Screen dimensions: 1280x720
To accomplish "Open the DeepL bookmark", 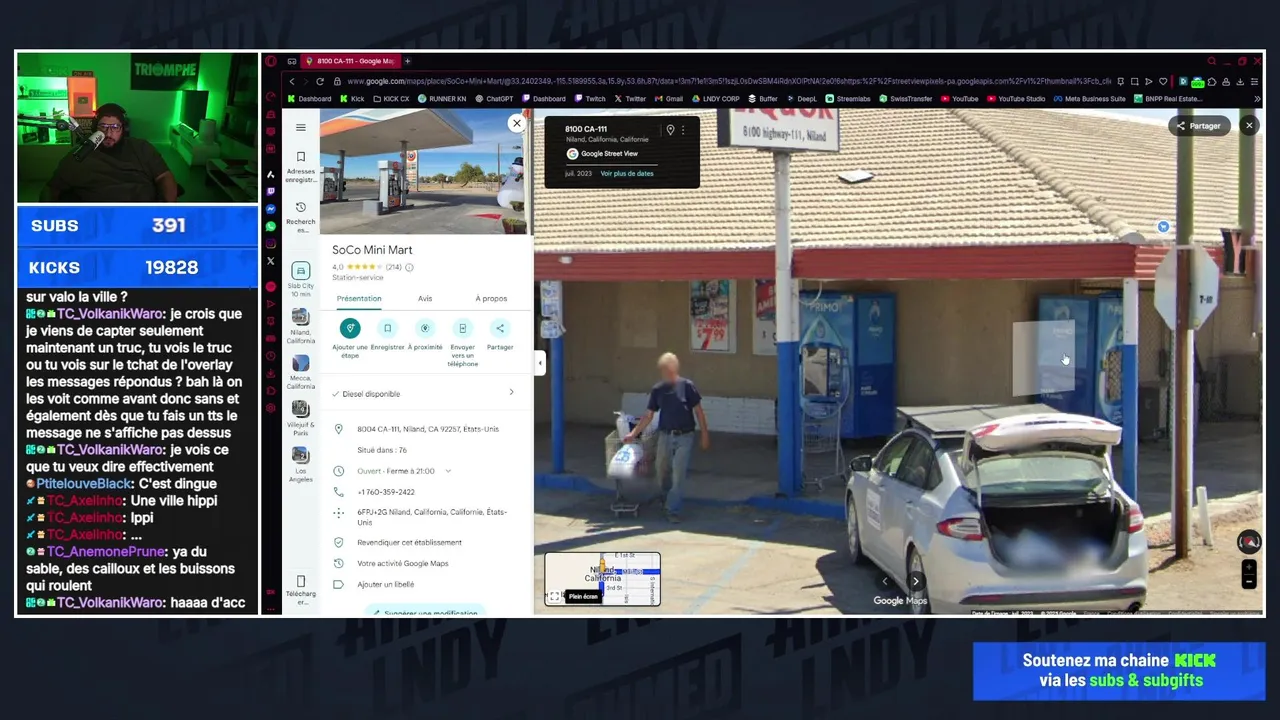I will [x=802, y=99].
